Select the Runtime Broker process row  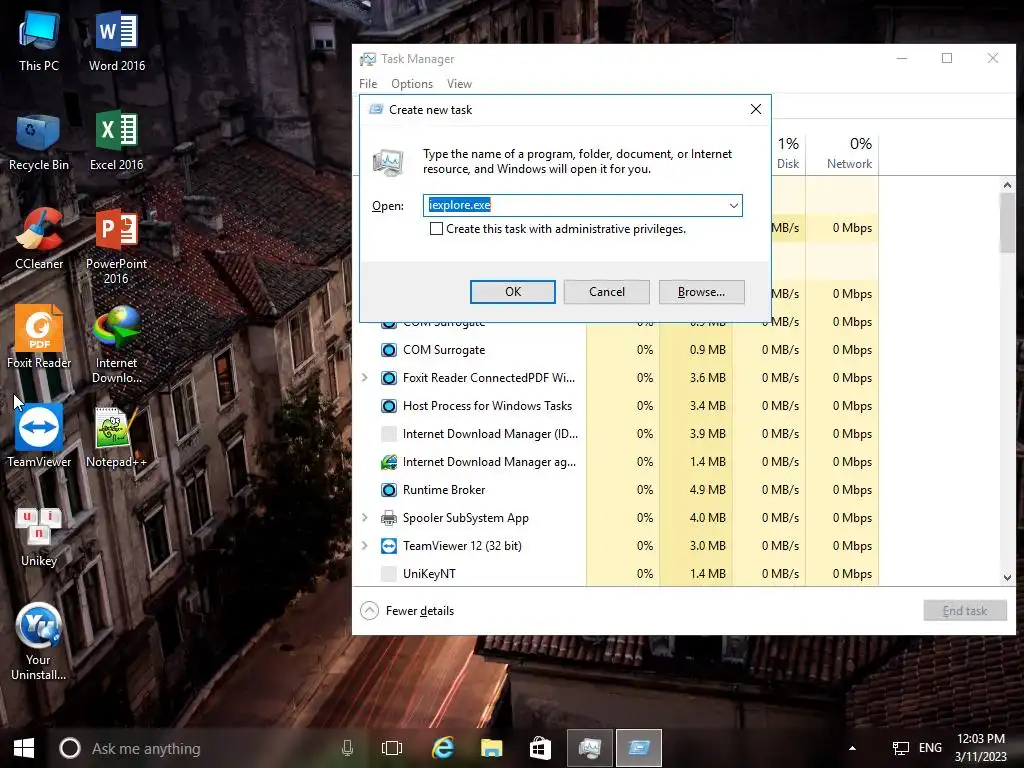click(616, 490)
